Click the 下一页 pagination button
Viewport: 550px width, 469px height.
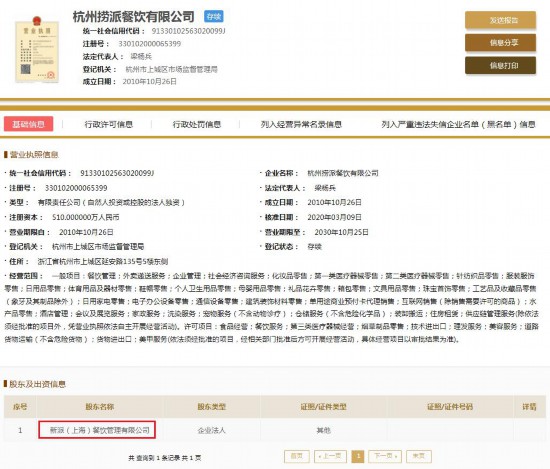tap(385, 456)
